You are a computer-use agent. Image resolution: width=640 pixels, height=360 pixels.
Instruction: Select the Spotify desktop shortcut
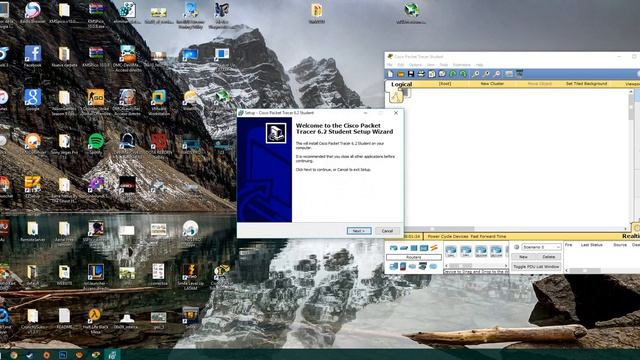96,144
